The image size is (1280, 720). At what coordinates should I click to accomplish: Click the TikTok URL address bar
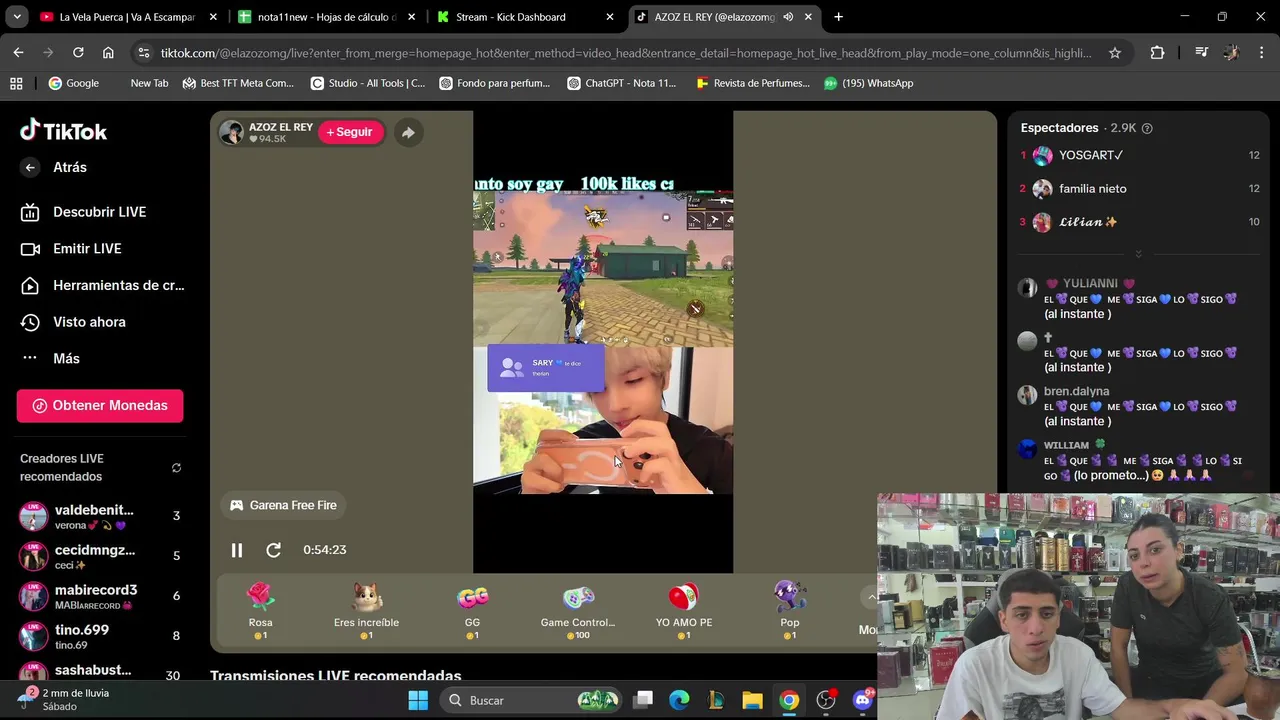pyautogui.click(x=626, y=53)
